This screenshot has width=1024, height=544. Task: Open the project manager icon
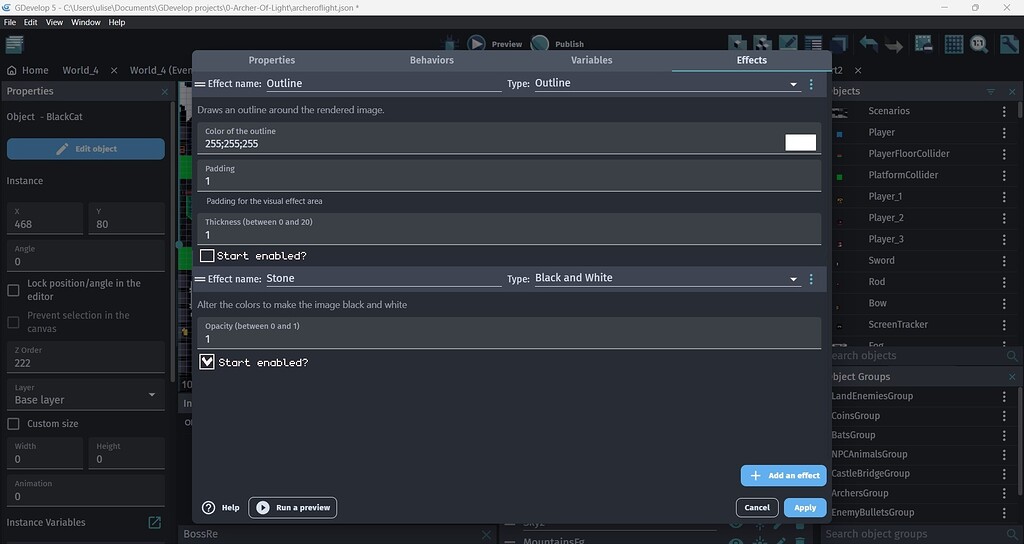click(14, 44)
